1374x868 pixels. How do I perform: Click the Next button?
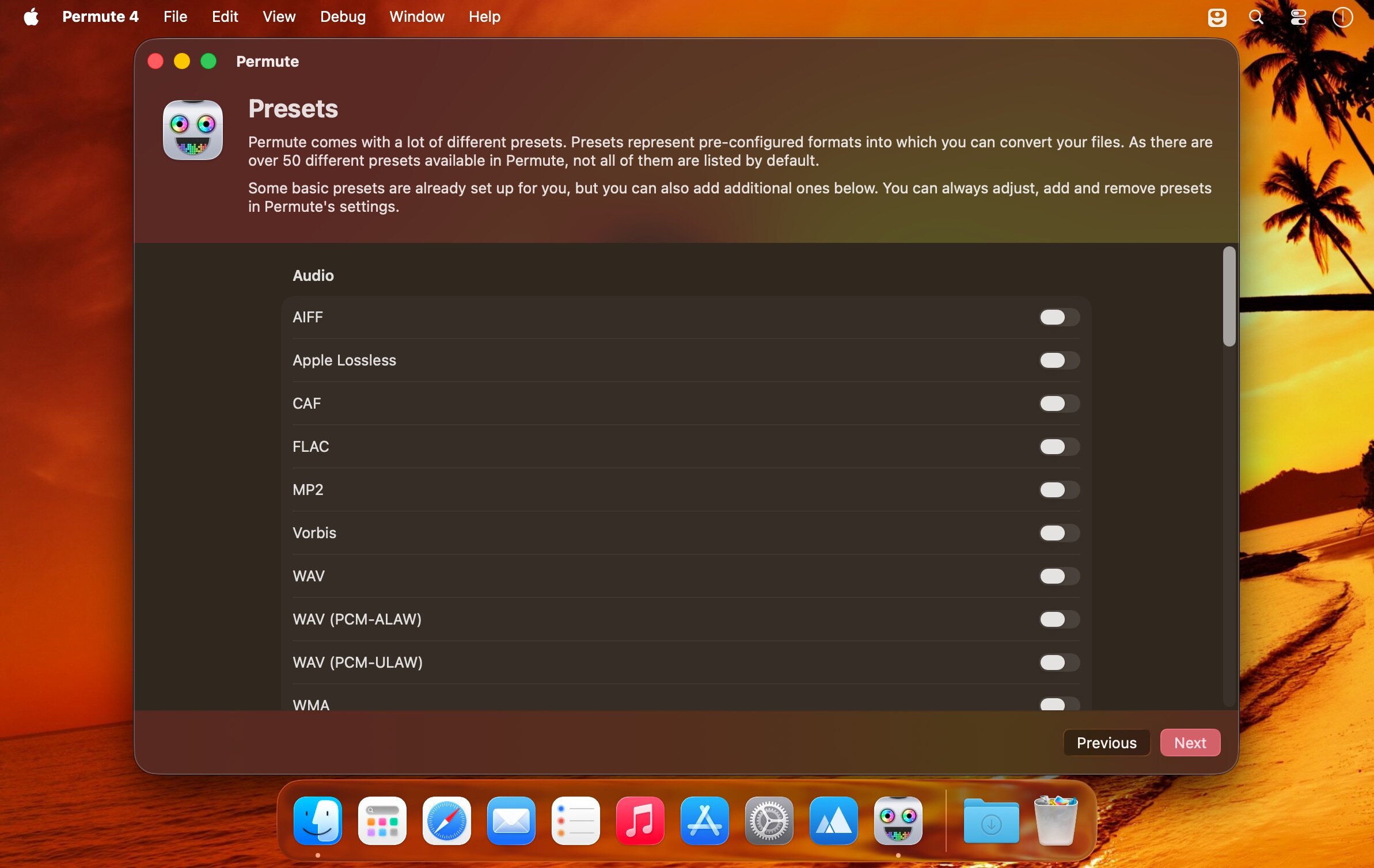1190,743
